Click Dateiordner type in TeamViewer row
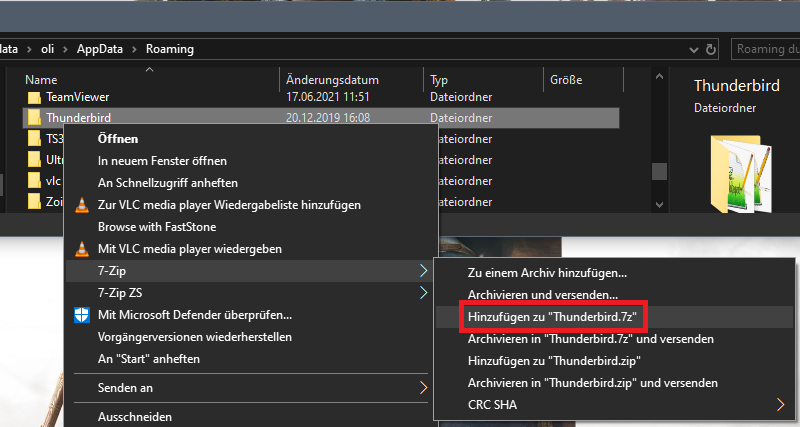Image resolution: width=800 pixels, height=427 pixels. [461, 97]
